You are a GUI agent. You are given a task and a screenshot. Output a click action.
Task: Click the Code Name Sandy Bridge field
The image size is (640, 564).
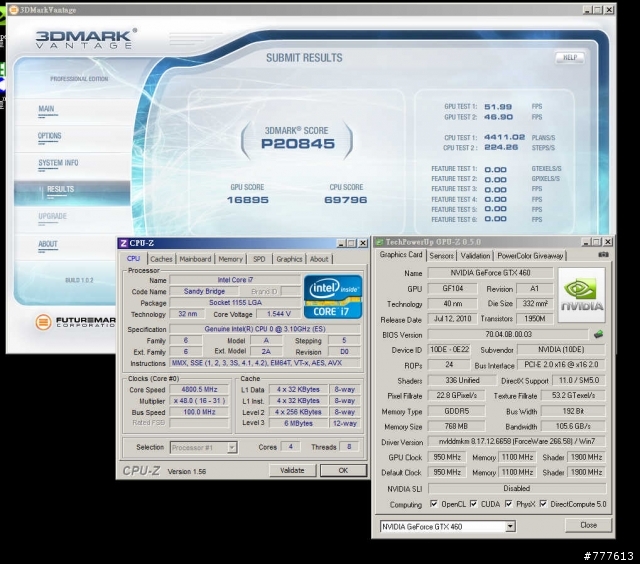pyautogui.click(x=204, y=291)
